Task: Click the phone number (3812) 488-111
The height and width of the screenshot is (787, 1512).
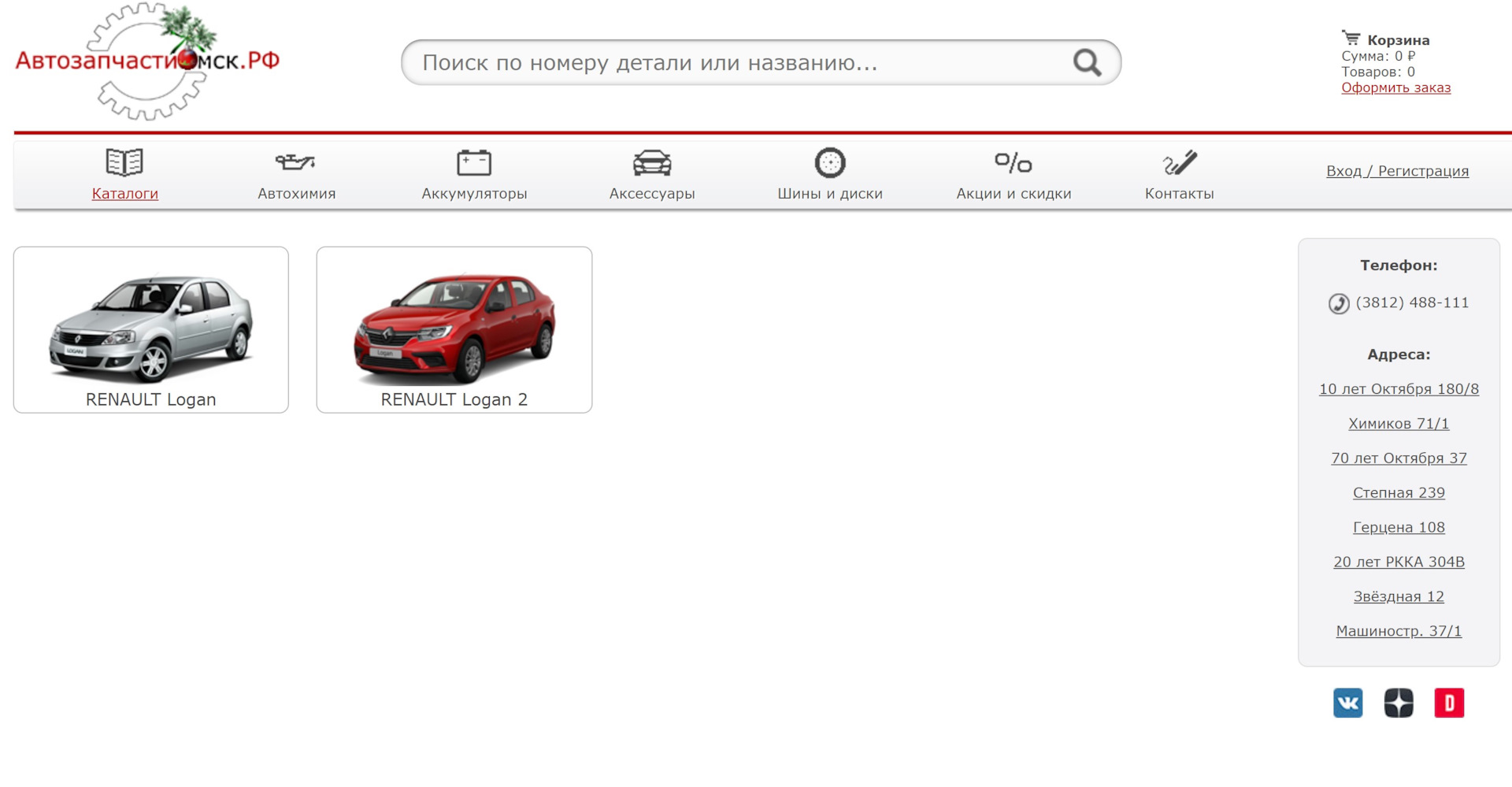Action: click(1412, 303)
